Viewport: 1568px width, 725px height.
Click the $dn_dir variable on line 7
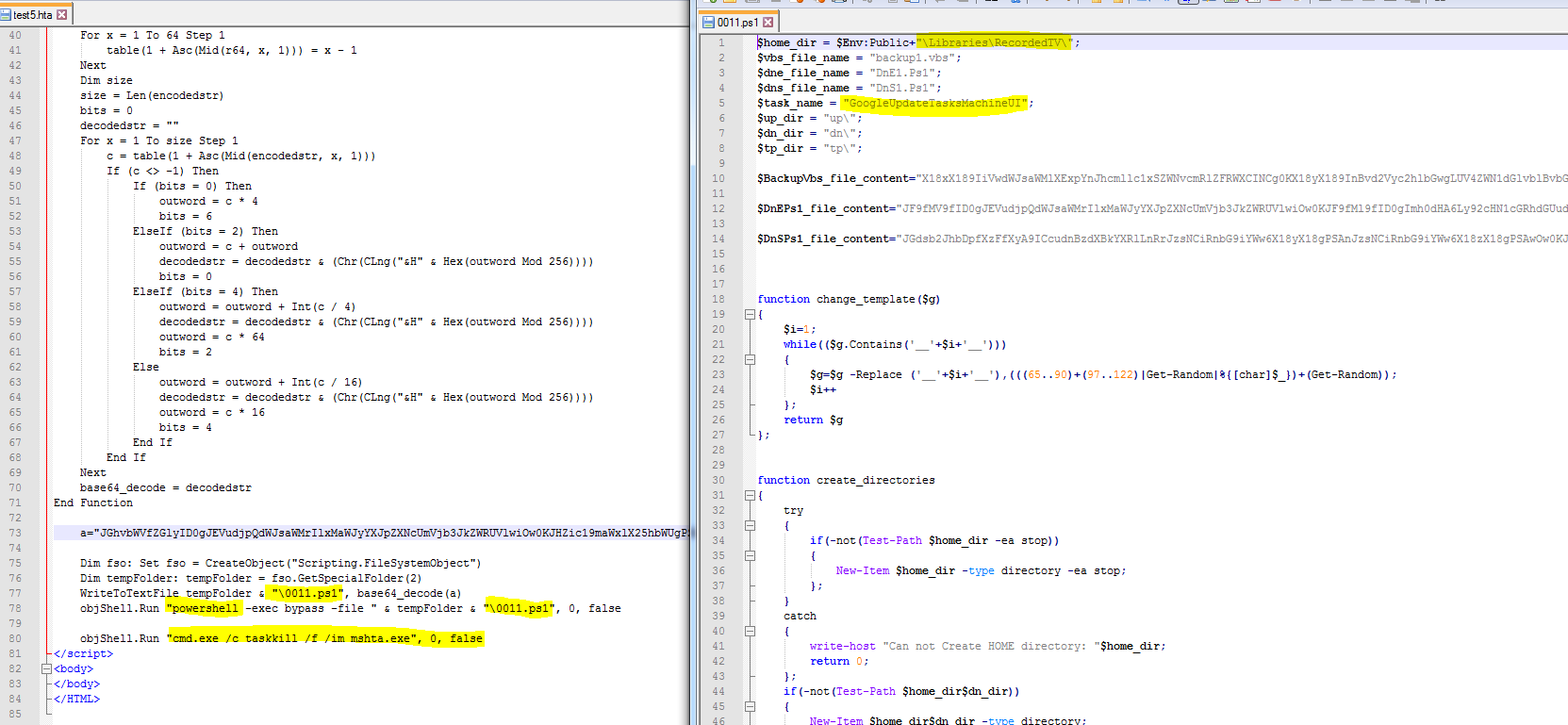[780, 133]
